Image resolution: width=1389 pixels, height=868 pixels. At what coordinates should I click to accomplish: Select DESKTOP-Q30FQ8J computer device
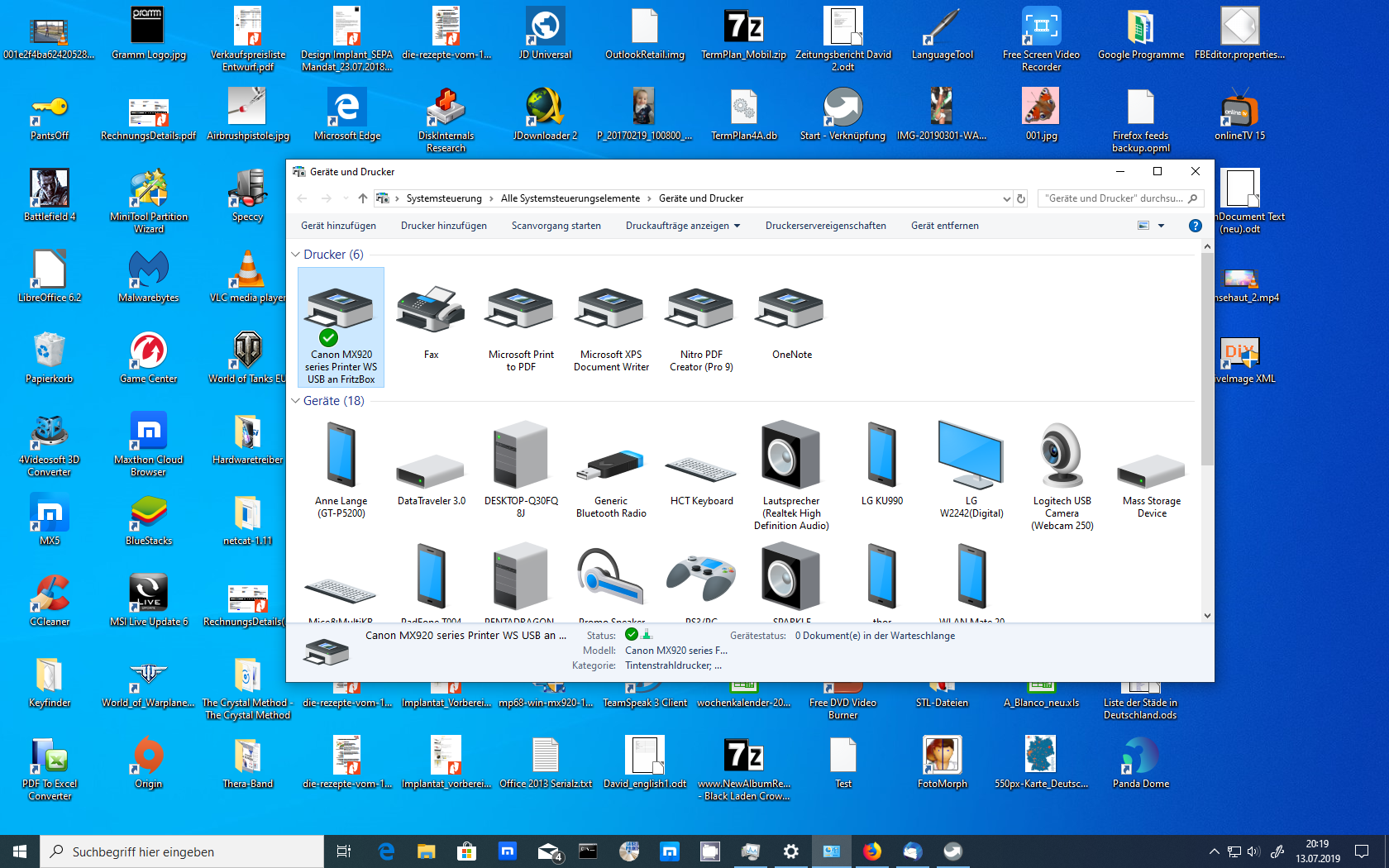pos(521,469)
